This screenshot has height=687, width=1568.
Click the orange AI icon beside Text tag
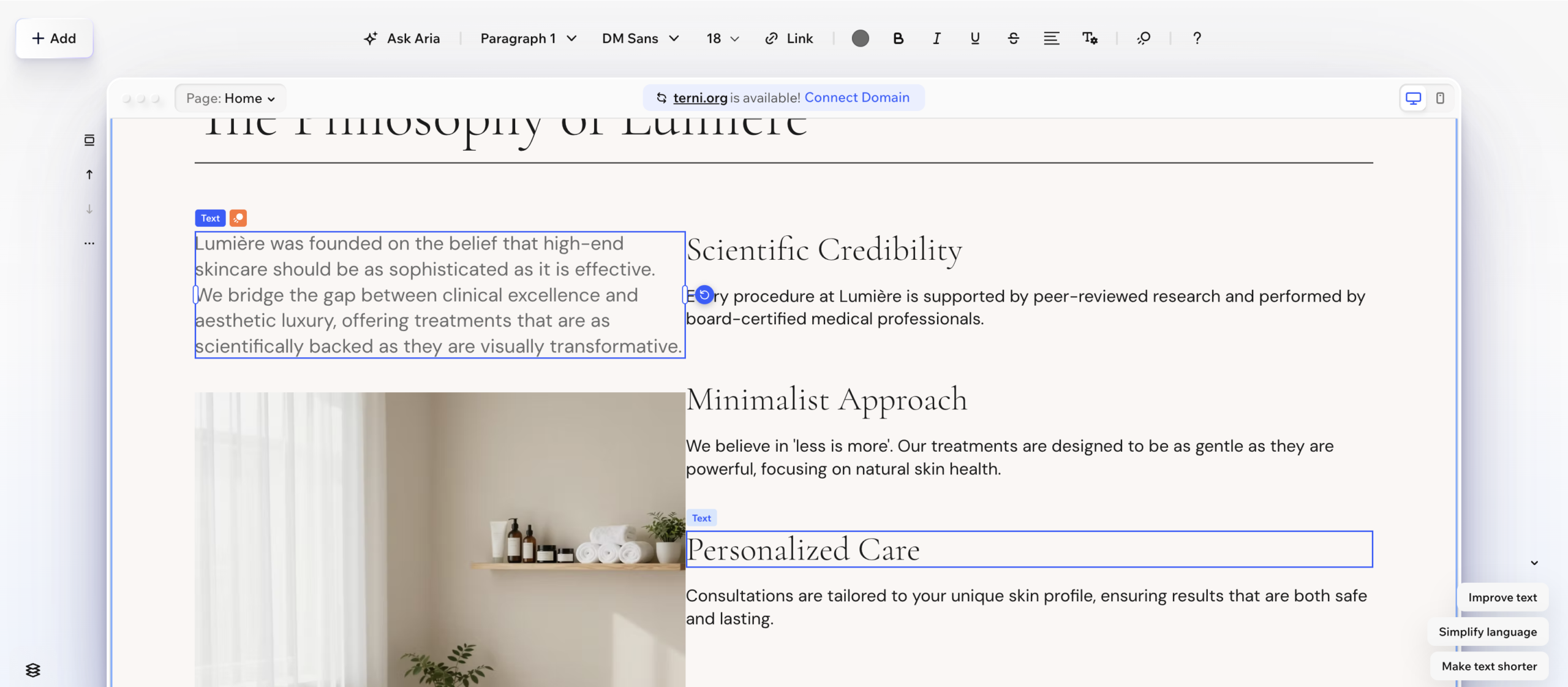[x=238, y=218]
